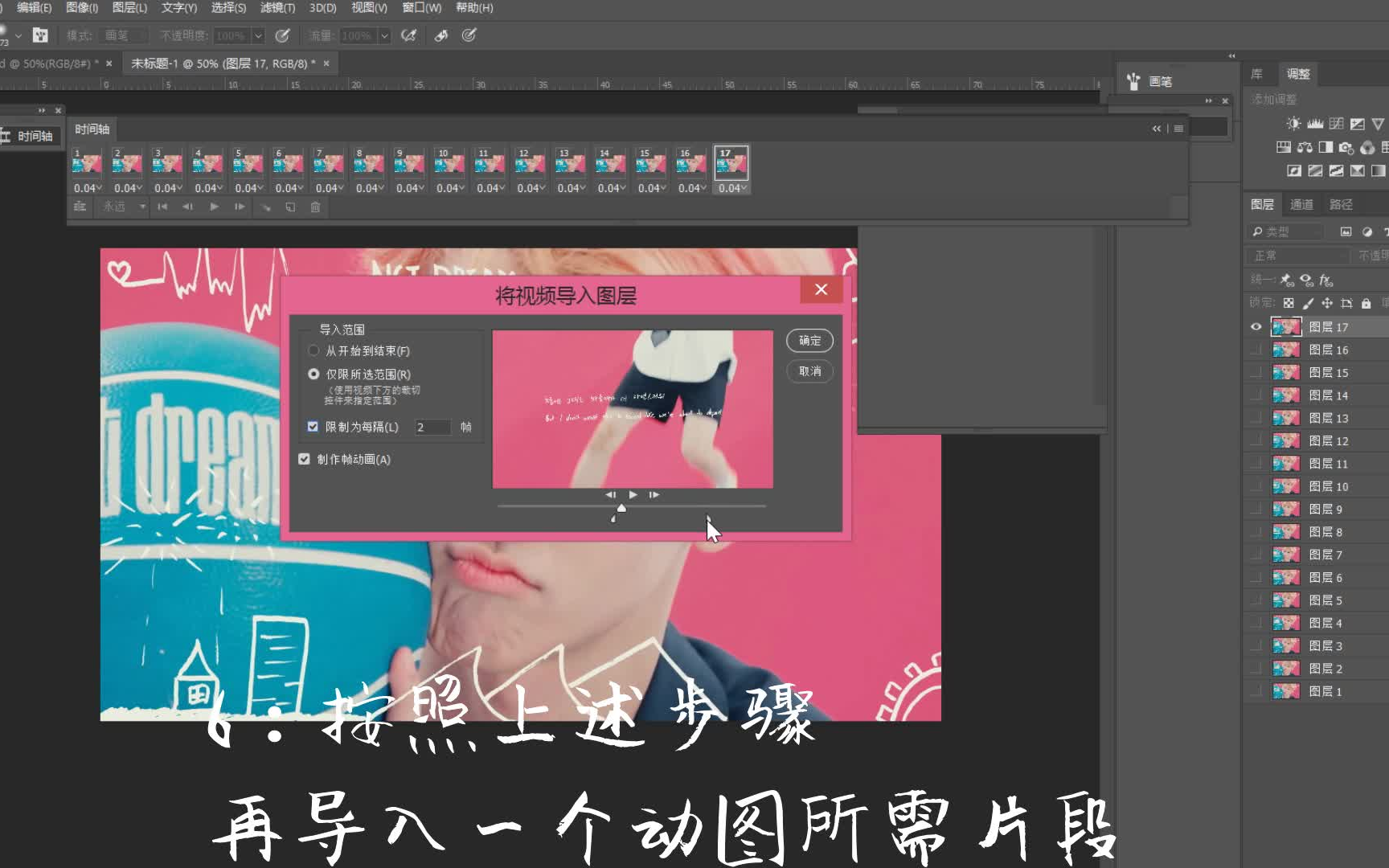Add a Levels adjustment layer
This screenshot has height=868, width=1389.
pyautogui.click(x=1315, y=124)
